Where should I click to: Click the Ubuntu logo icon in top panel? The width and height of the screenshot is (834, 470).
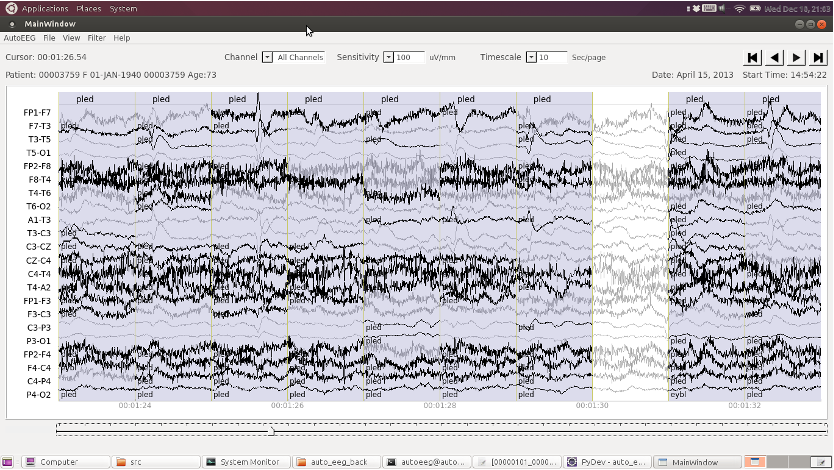[x=11, y=9]
